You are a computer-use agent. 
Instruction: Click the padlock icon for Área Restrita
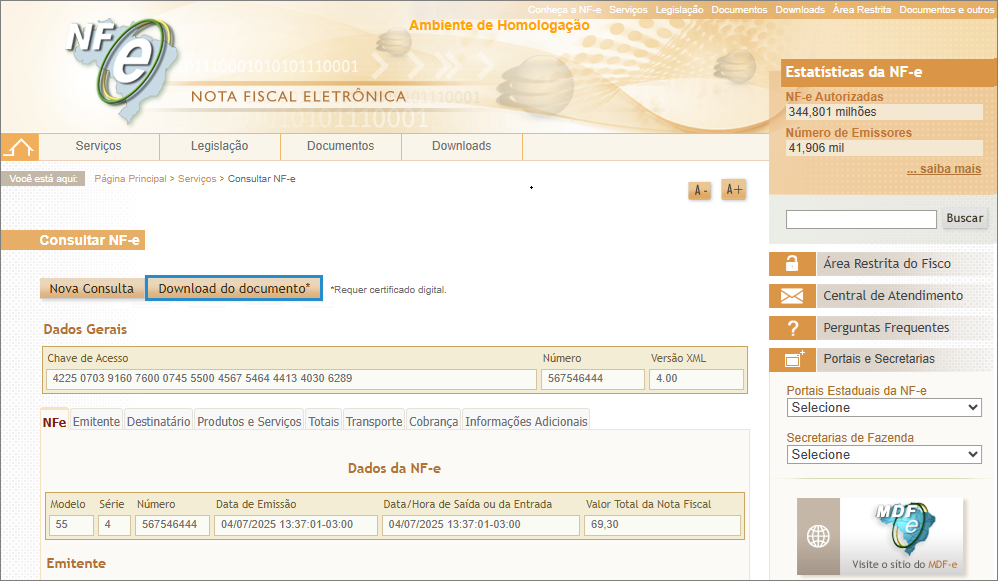click(792, 264)
